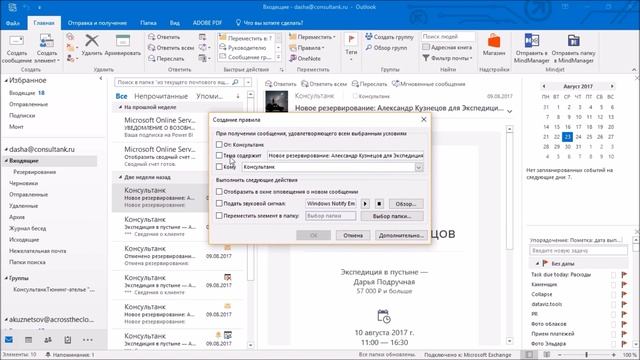This screenshot has height=360, width=640.
Task: Click the Отмена button in dialog
Action: (353, 236)
